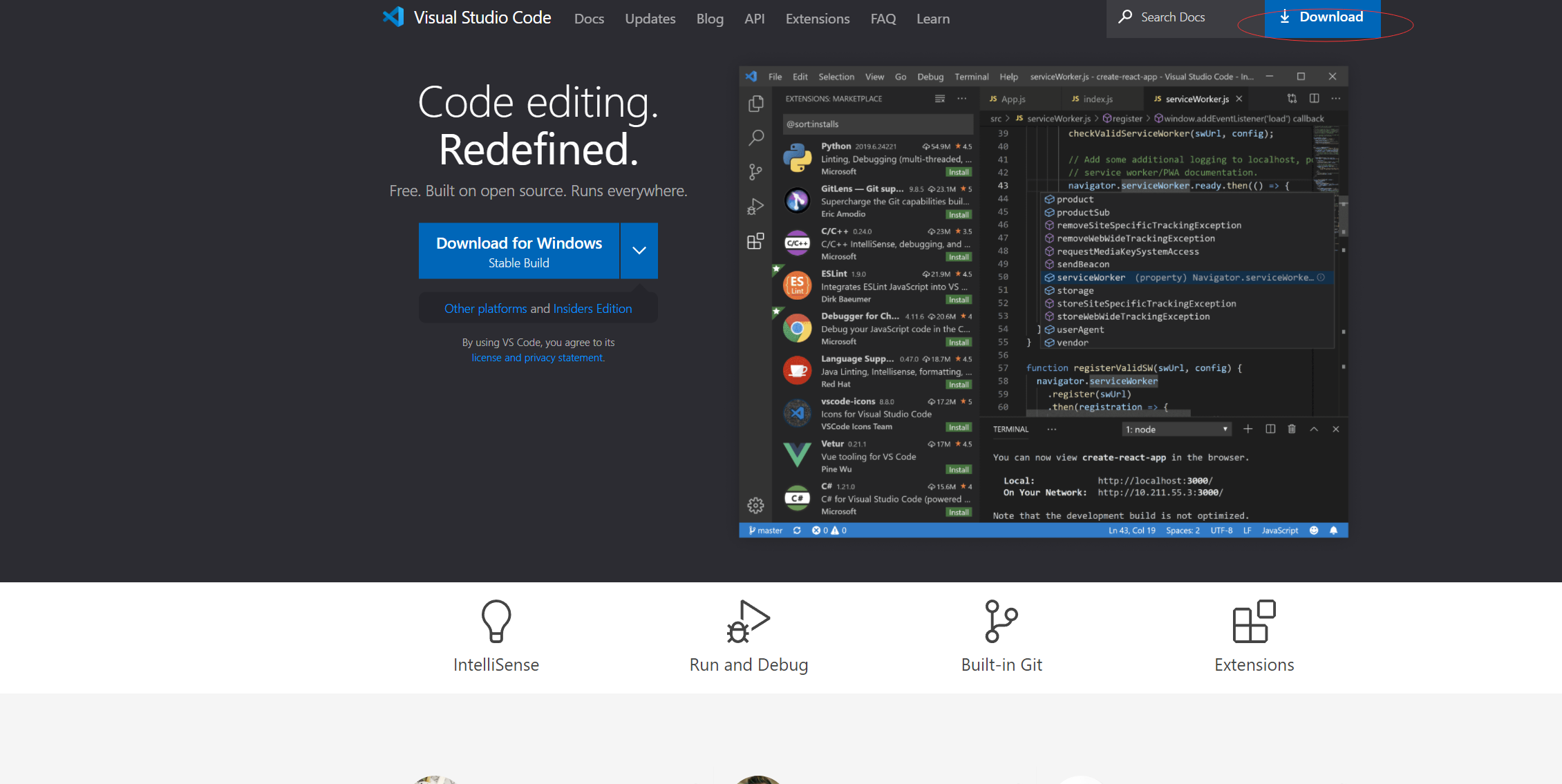Viewport: 1562px width, 784px height.
Task: Click the top-right Download button
Action: click(x=1322, y=17)
